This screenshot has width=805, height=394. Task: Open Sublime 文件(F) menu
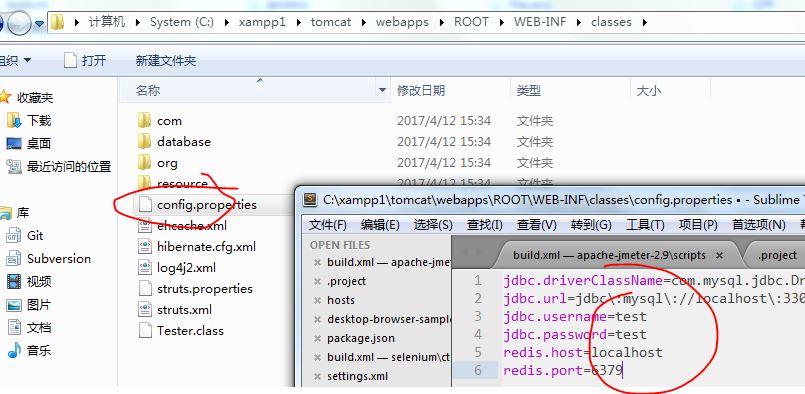point(328,224)
